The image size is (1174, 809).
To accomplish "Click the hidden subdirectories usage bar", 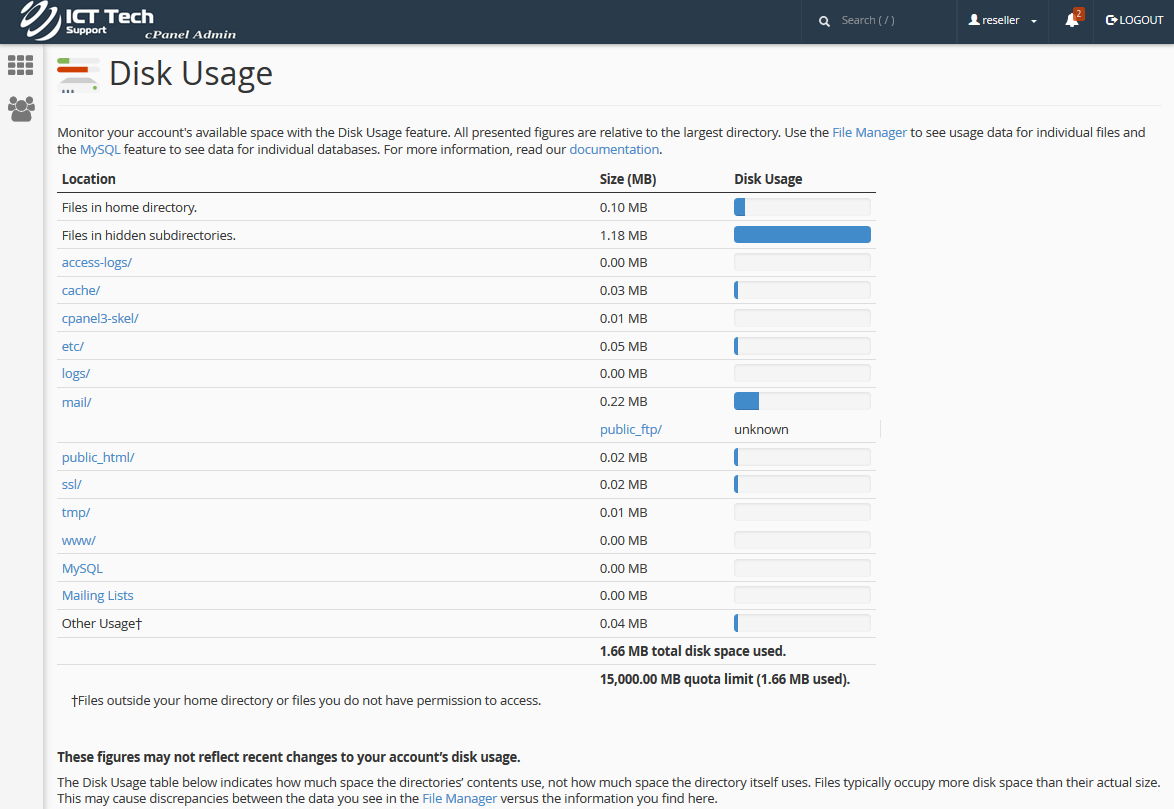I will pos(802,235).
